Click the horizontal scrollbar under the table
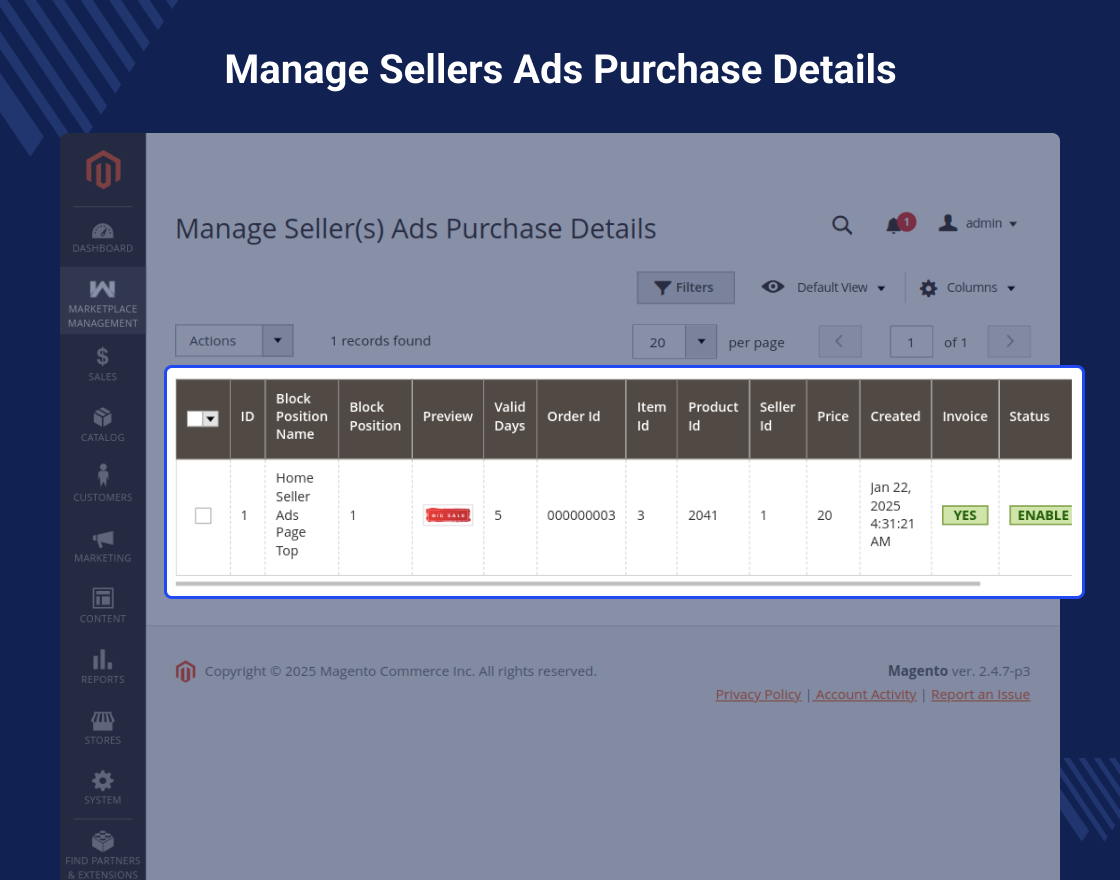Viewport: 1120px width, 880px height. coord(578,584)
